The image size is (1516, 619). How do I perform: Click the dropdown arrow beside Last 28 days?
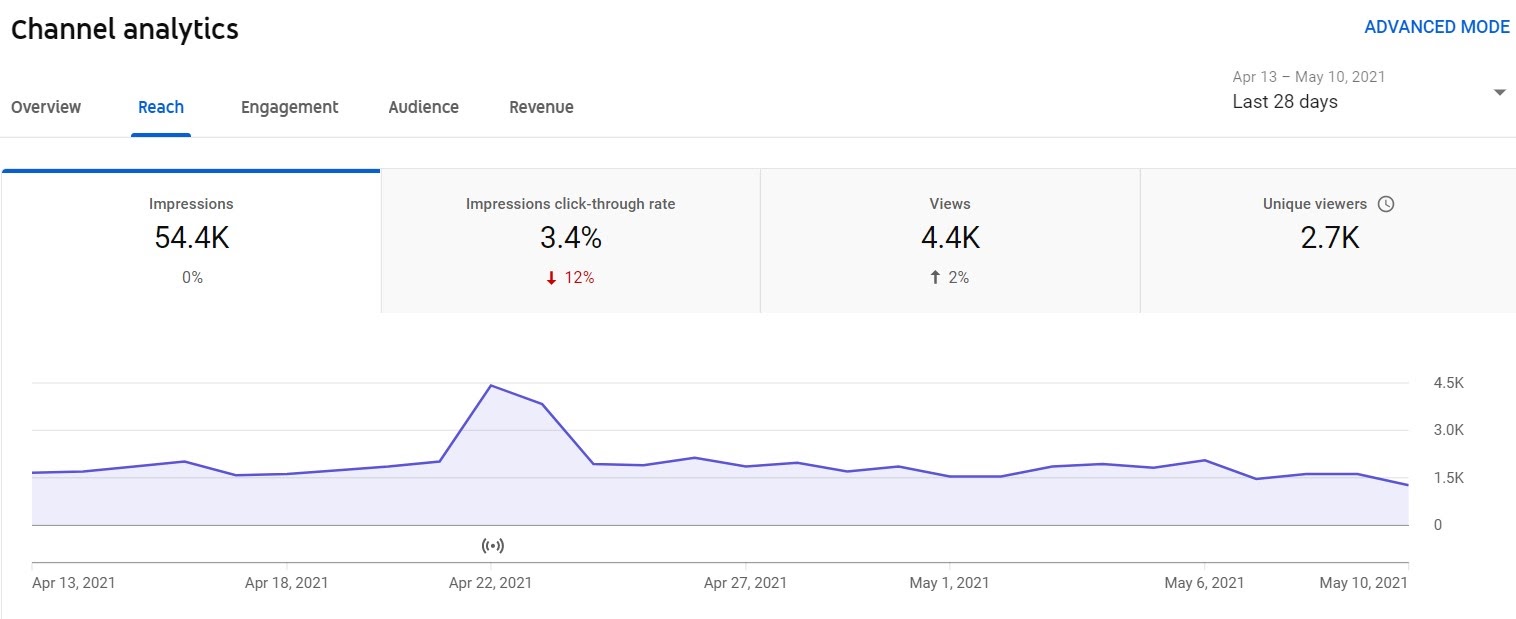tap(1499, 91)
